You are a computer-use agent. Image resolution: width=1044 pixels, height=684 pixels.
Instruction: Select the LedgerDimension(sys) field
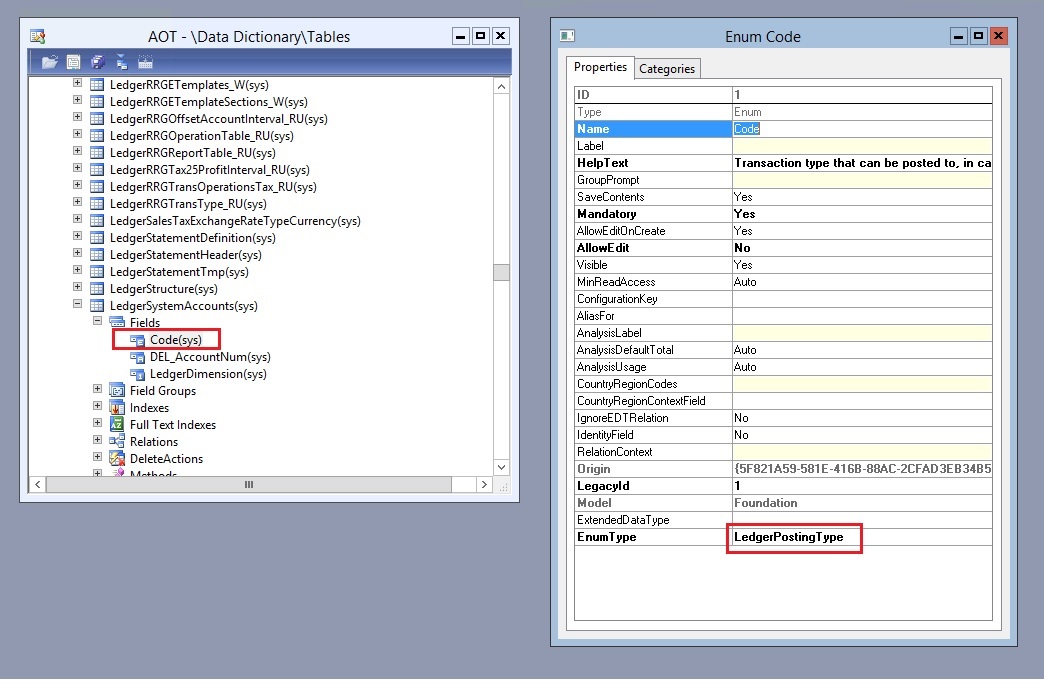coord(208,374)
